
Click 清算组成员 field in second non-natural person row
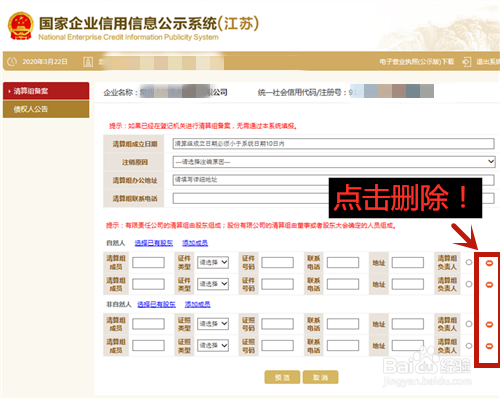point(148,346)
